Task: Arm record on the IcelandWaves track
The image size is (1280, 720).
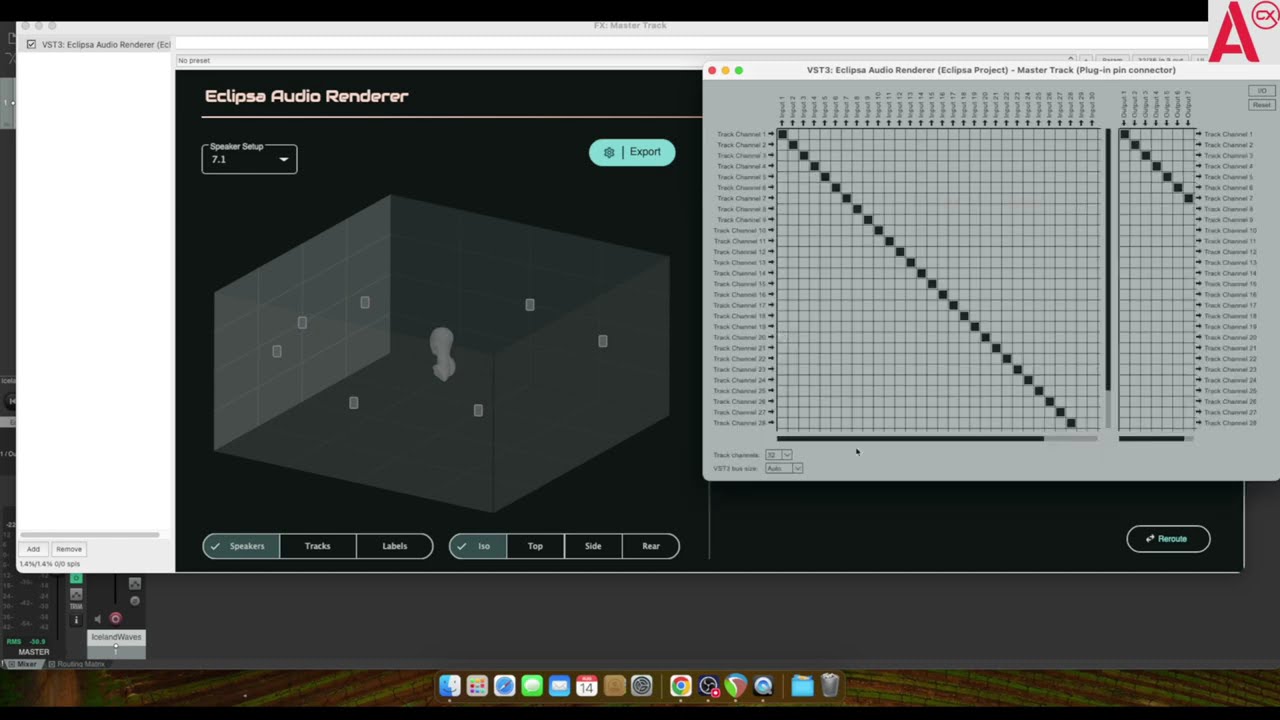Action: (115, 619)
